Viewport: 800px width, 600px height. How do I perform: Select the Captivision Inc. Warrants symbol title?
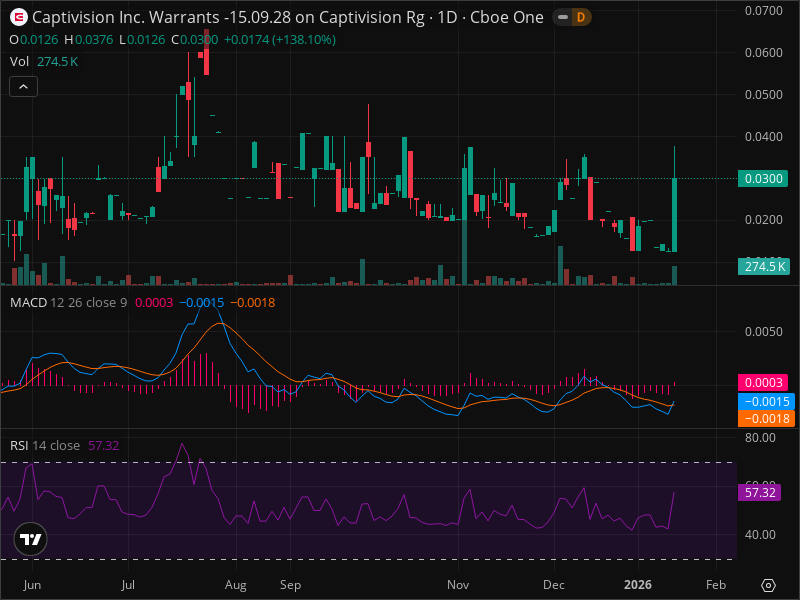pyautogui.click(x=288, y=17)
